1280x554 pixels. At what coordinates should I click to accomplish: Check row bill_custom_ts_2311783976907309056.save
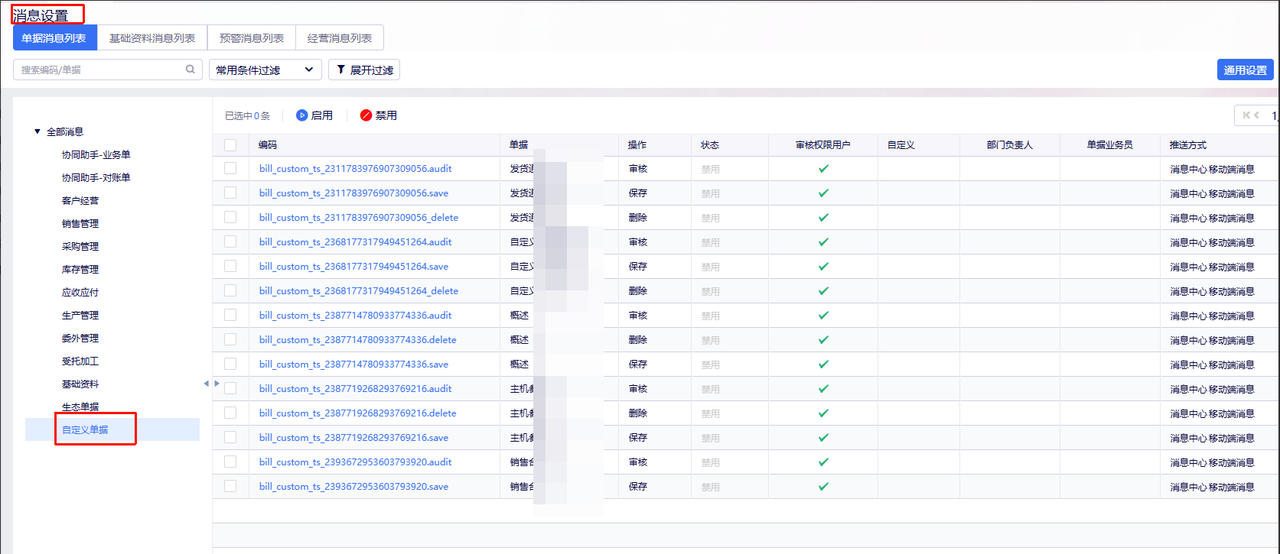(230, 193)
